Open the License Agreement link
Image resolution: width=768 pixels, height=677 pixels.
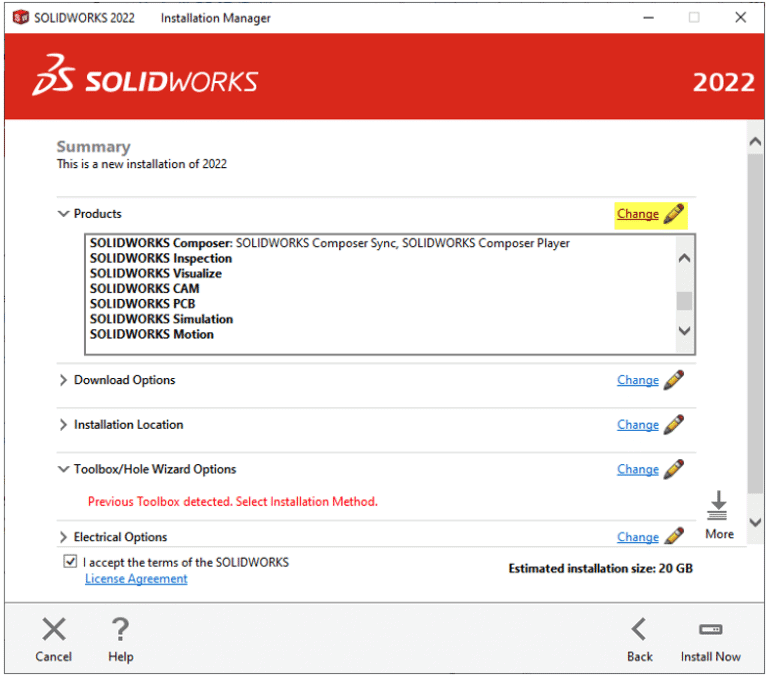pos(136,579)
